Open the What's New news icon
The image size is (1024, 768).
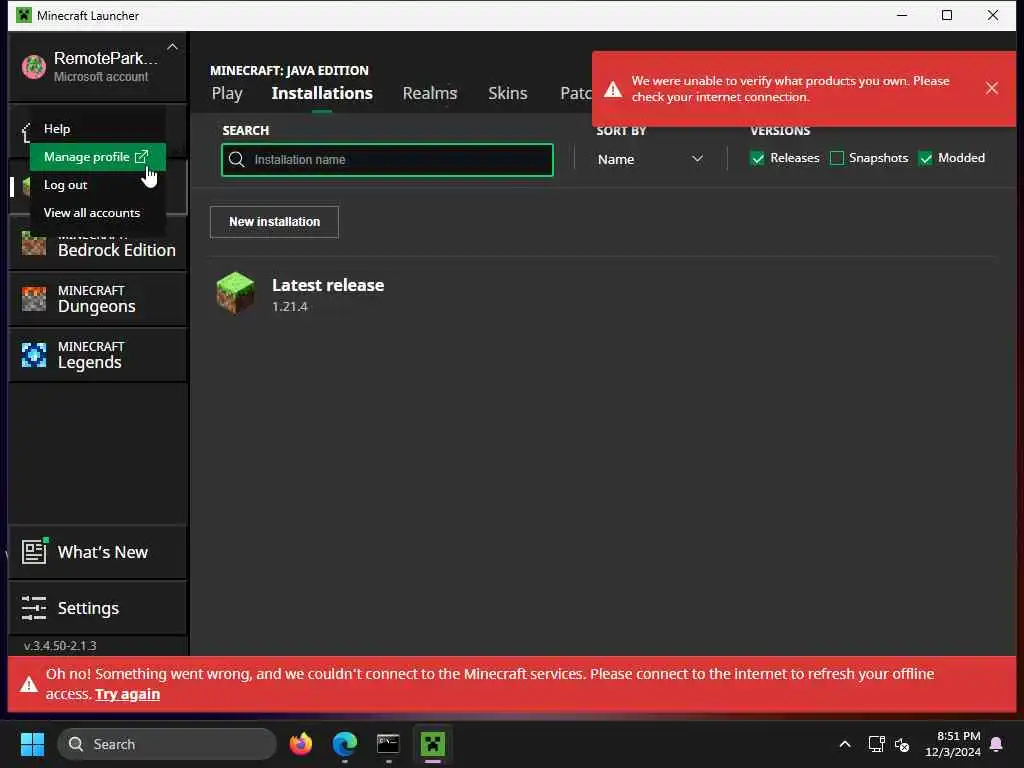(35, 552)
